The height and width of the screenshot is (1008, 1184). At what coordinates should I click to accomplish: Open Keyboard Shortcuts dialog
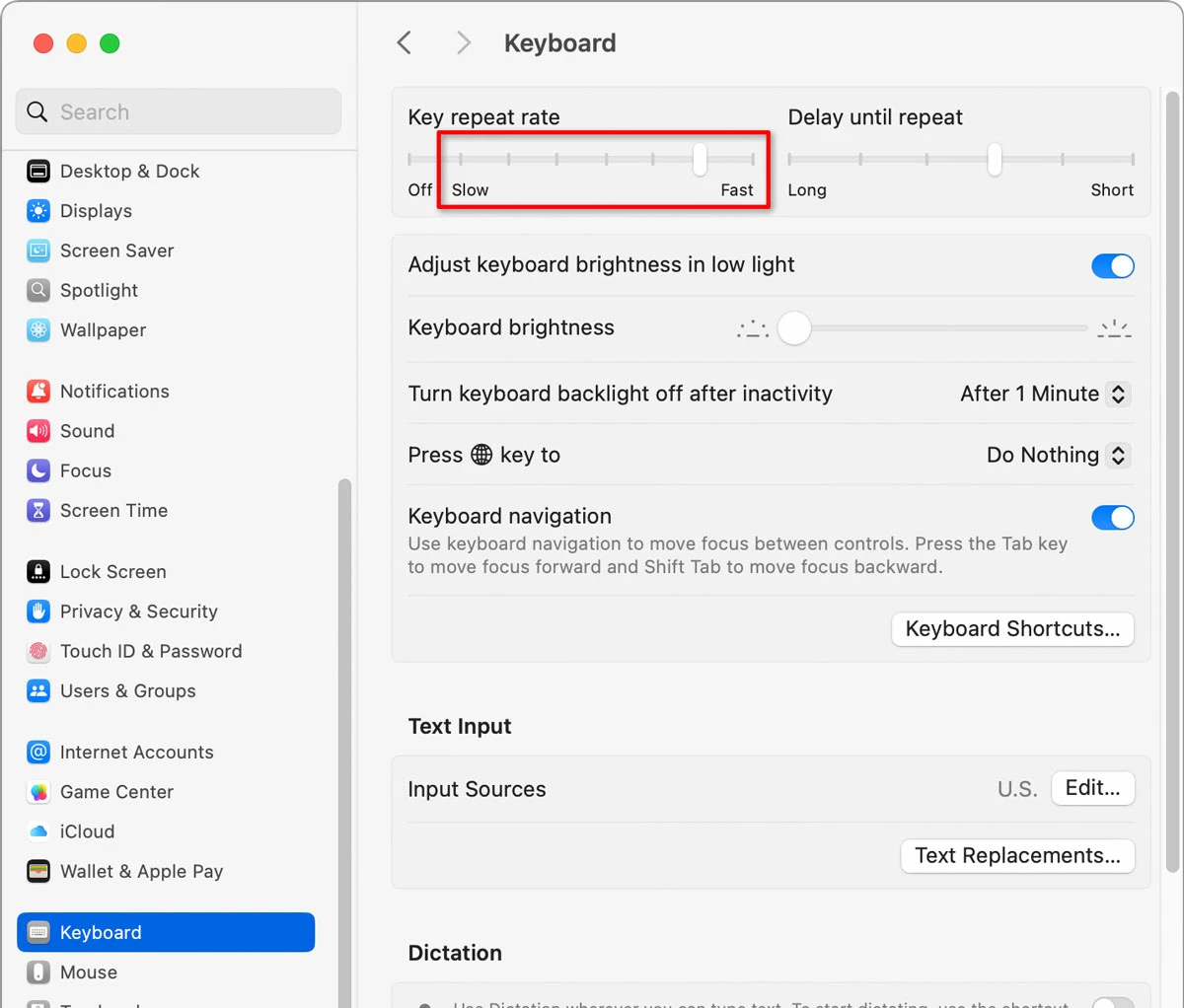[1012, 629]
